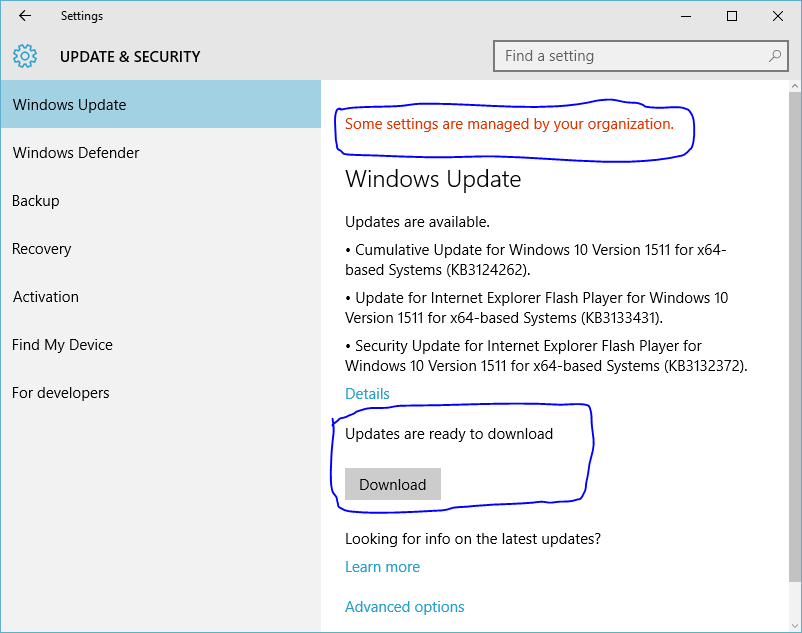Click Learn more about latest updates
The image size is (802, 633).
click(x=382, y=566)
